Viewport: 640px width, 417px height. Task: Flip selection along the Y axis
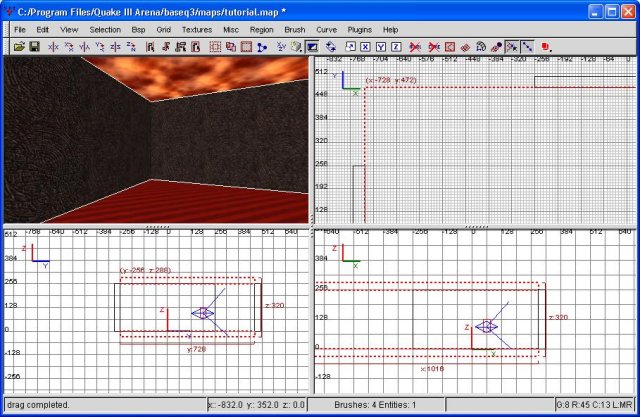(x=84, y=47)
